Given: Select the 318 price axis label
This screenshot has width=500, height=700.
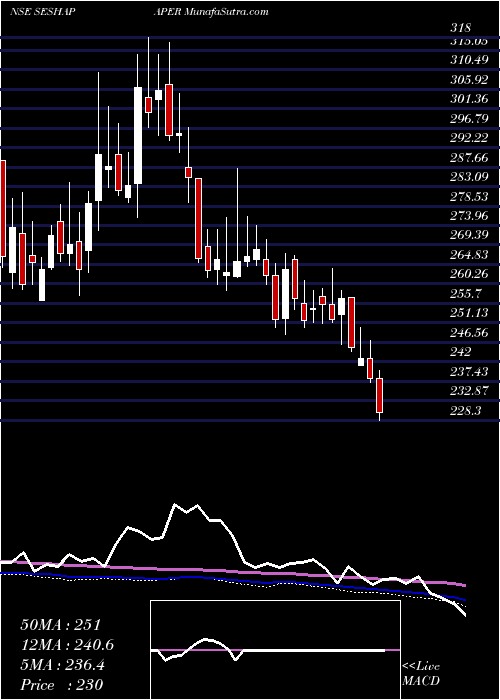Looking at the screenshot, I should 460,28.
